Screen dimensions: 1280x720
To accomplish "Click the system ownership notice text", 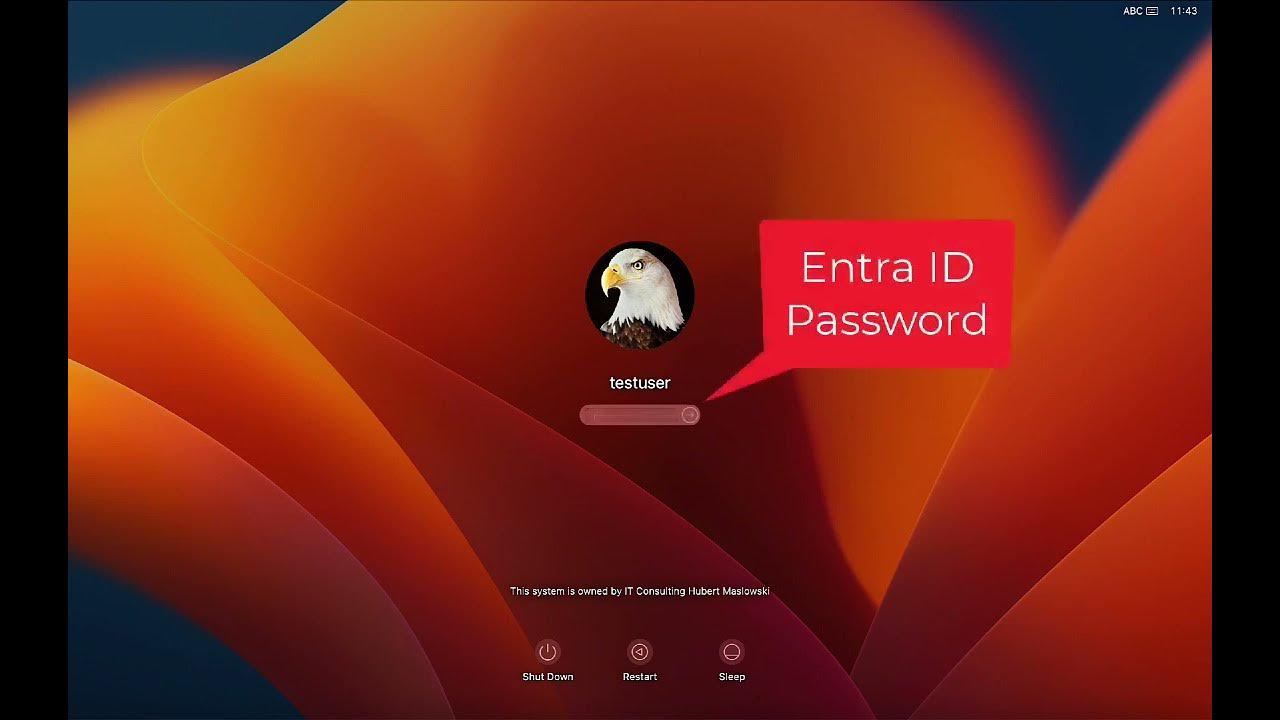I will point(640,591).
